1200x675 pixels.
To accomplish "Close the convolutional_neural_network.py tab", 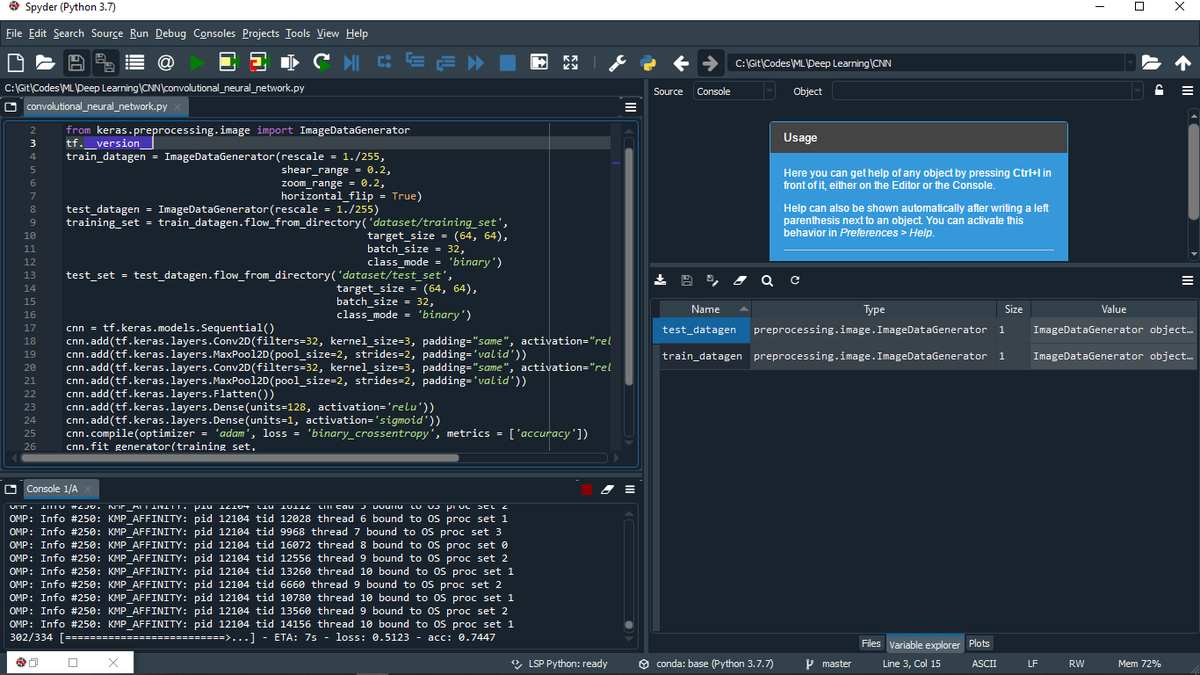I will (x=177, y=106).
